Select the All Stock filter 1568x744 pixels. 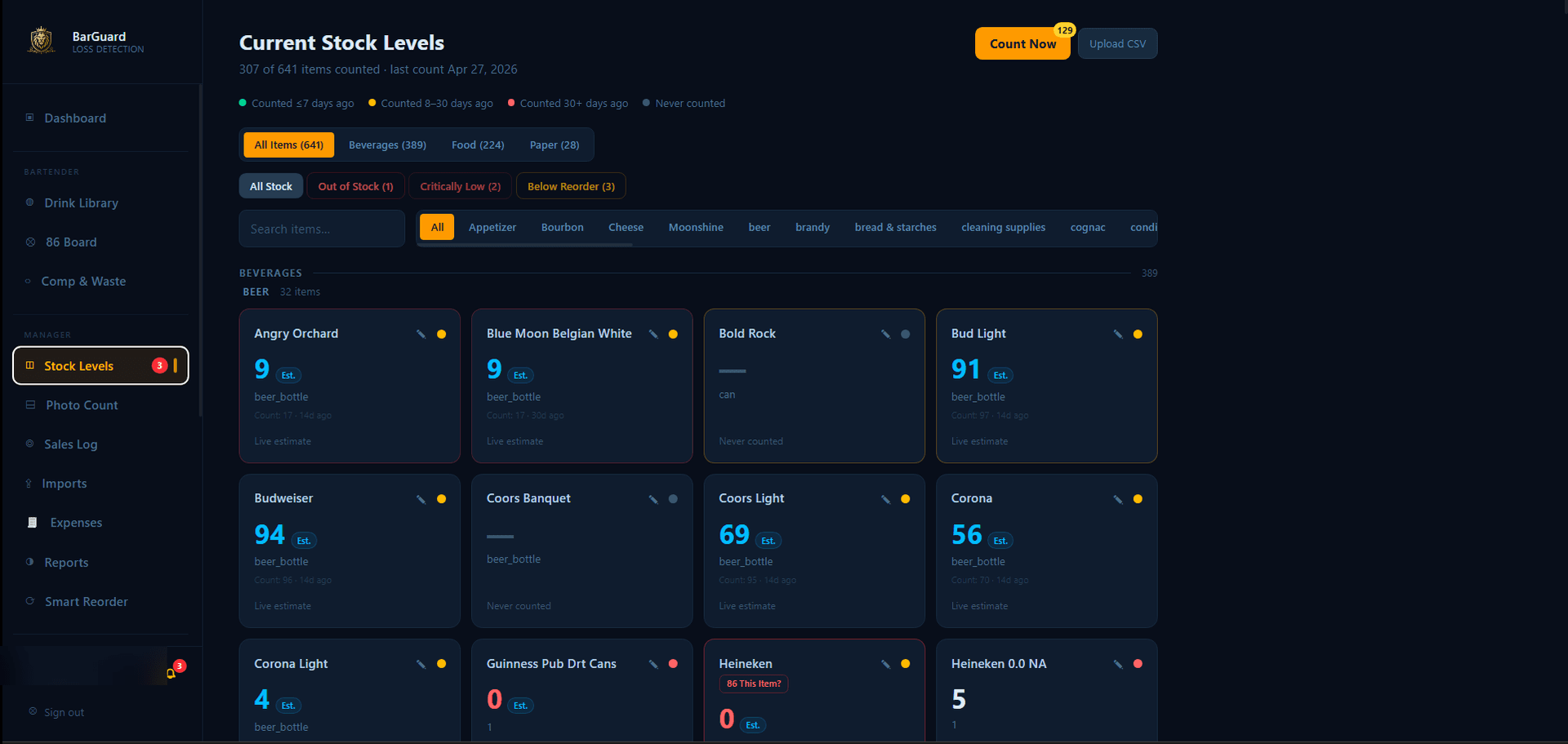pos(271,186)
